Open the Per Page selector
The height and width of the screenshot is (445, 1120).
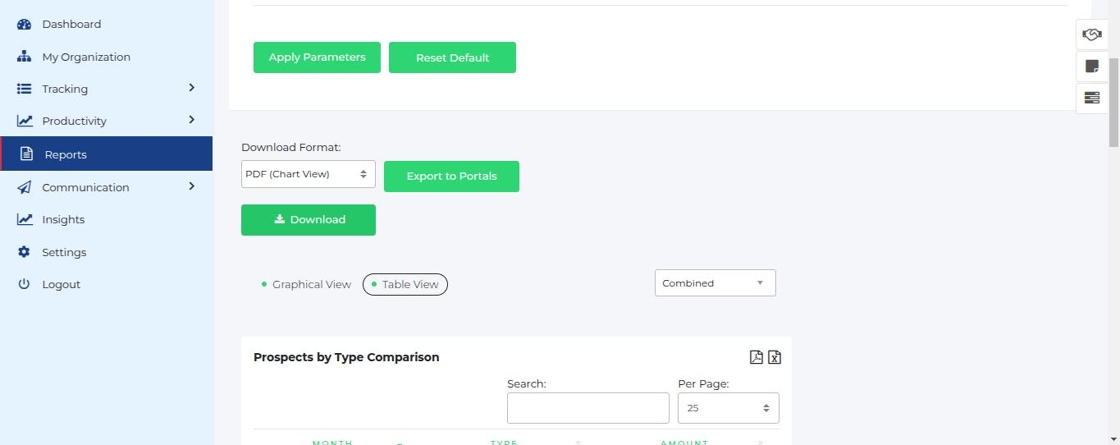click(x=728, y=408)
